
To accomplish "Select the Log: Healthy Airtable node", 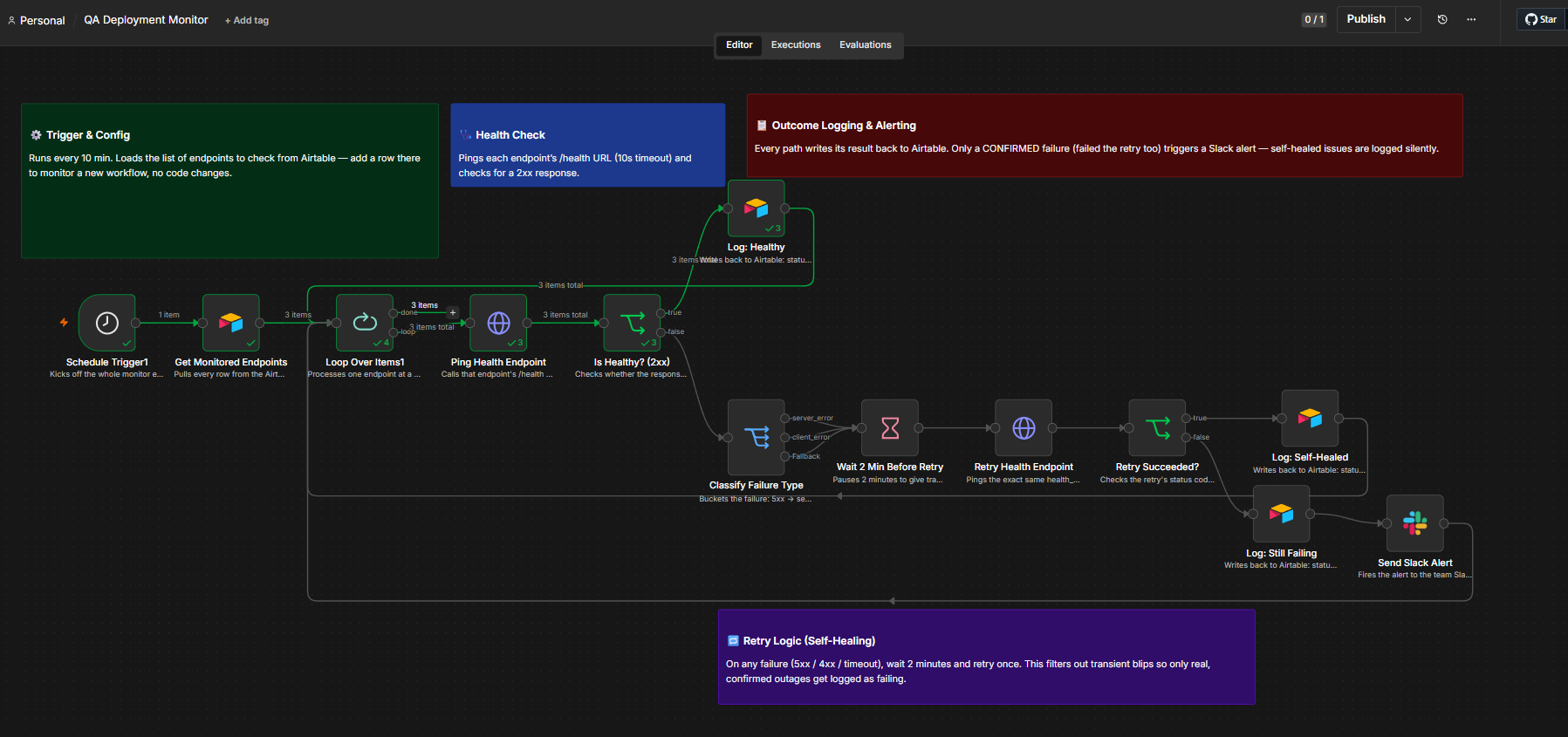I will click(757, 208).
